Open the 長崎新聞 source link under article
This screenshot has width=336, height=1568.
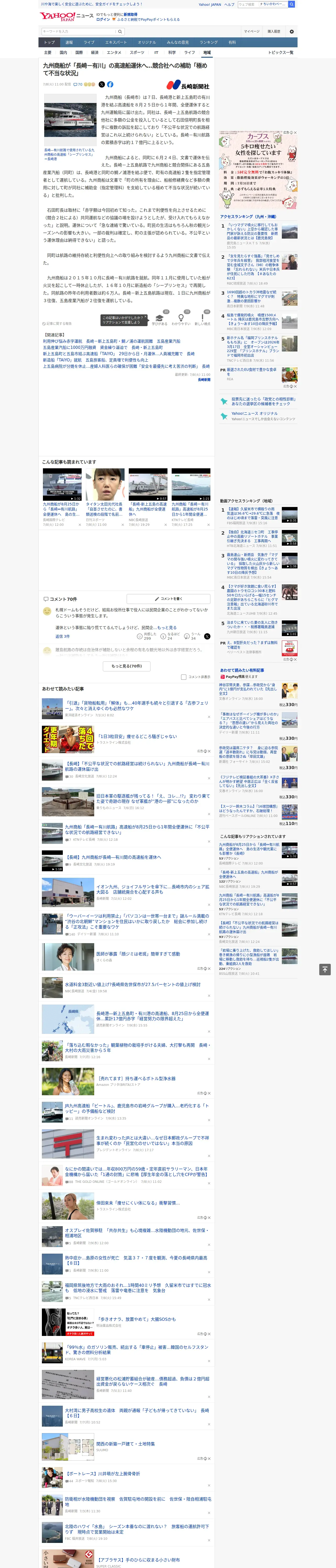204,380
